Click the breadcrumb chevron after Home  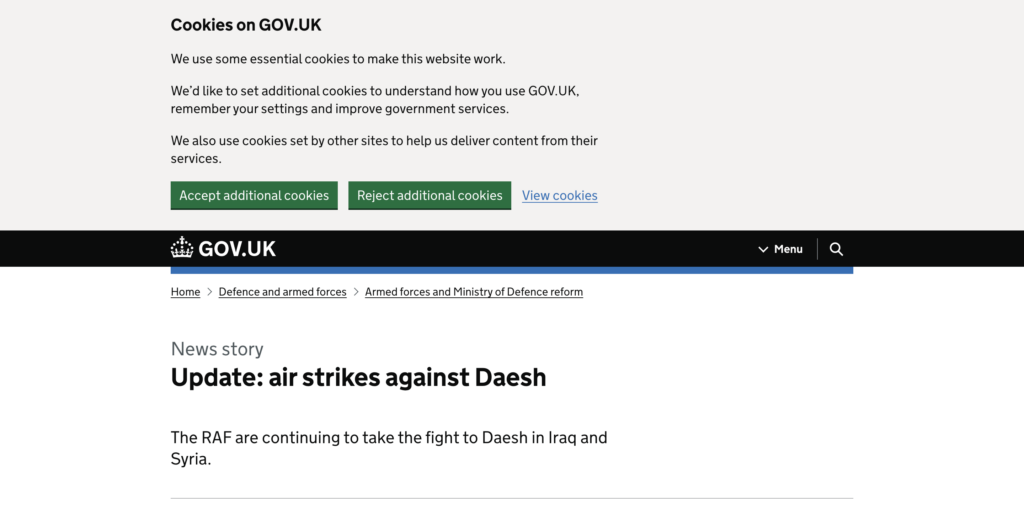point(210,292)
